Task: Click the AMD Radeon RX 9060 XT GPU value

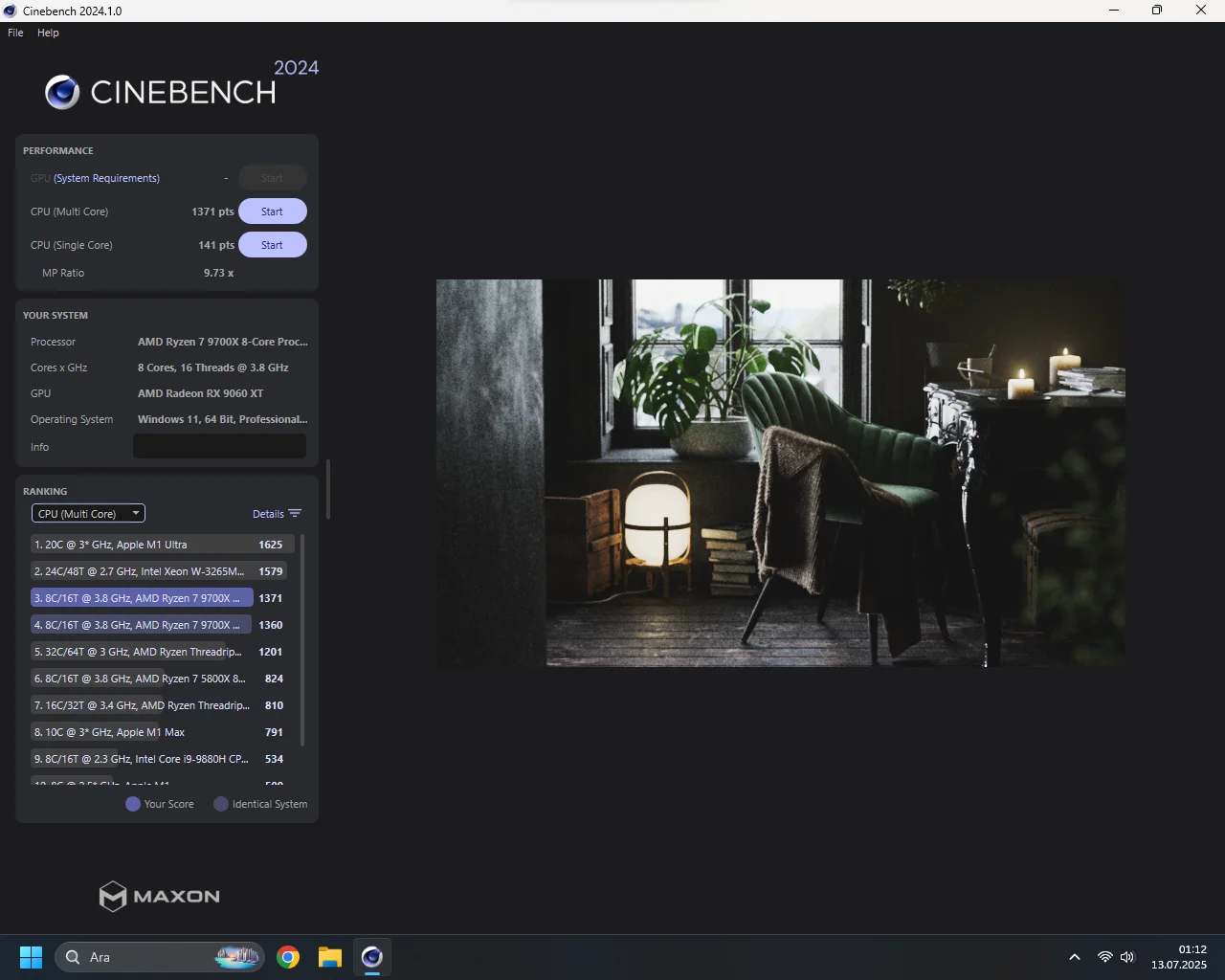Action: pos(201,393)
